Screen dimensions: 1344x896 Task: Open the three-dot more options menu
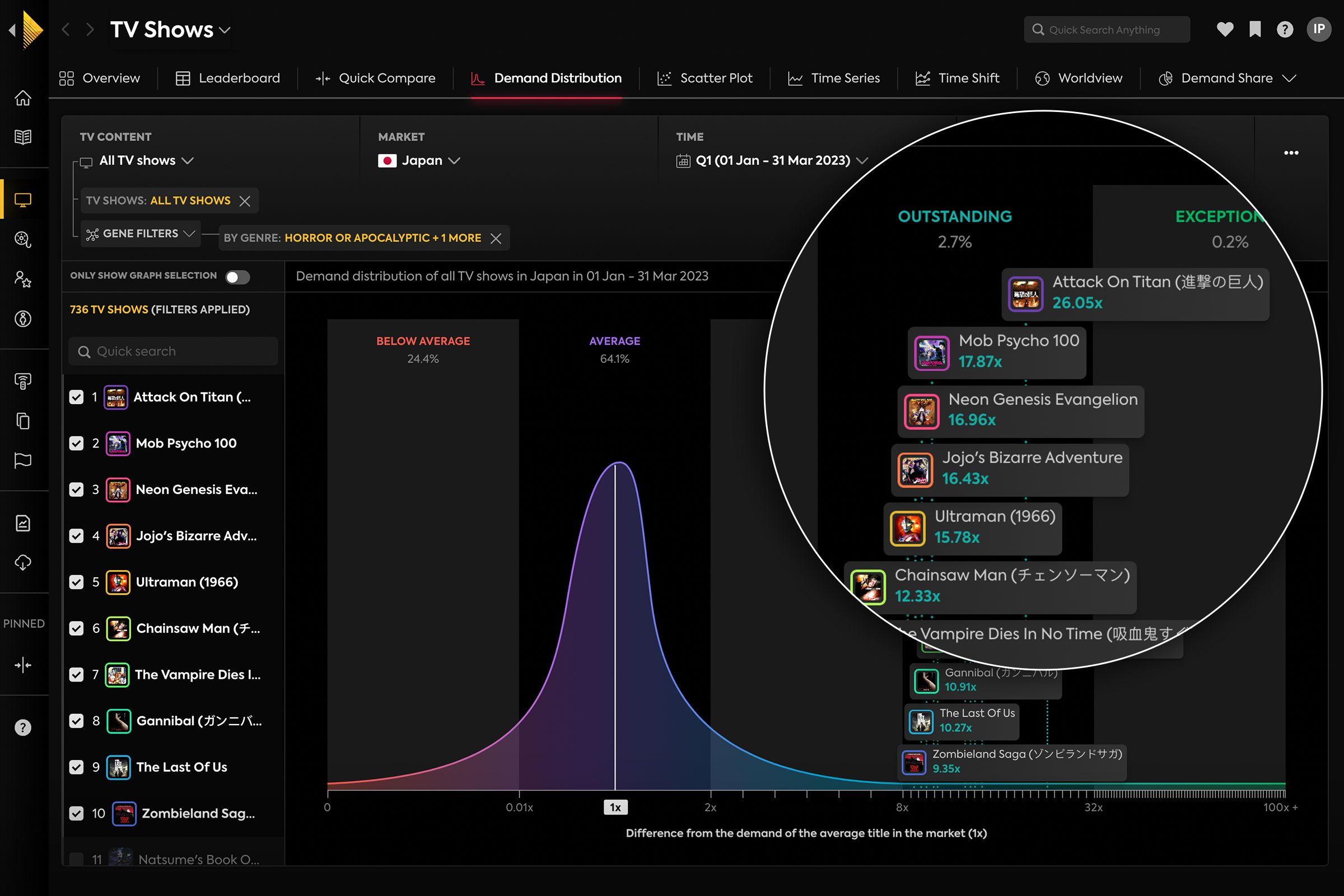tap(1291, 152)
